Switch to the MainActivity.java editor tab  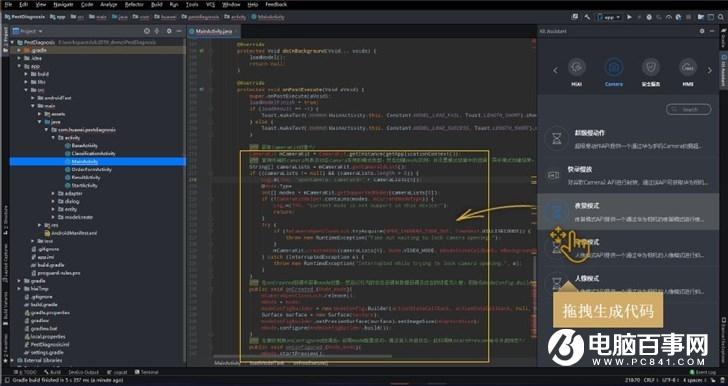tap(214, 31)
